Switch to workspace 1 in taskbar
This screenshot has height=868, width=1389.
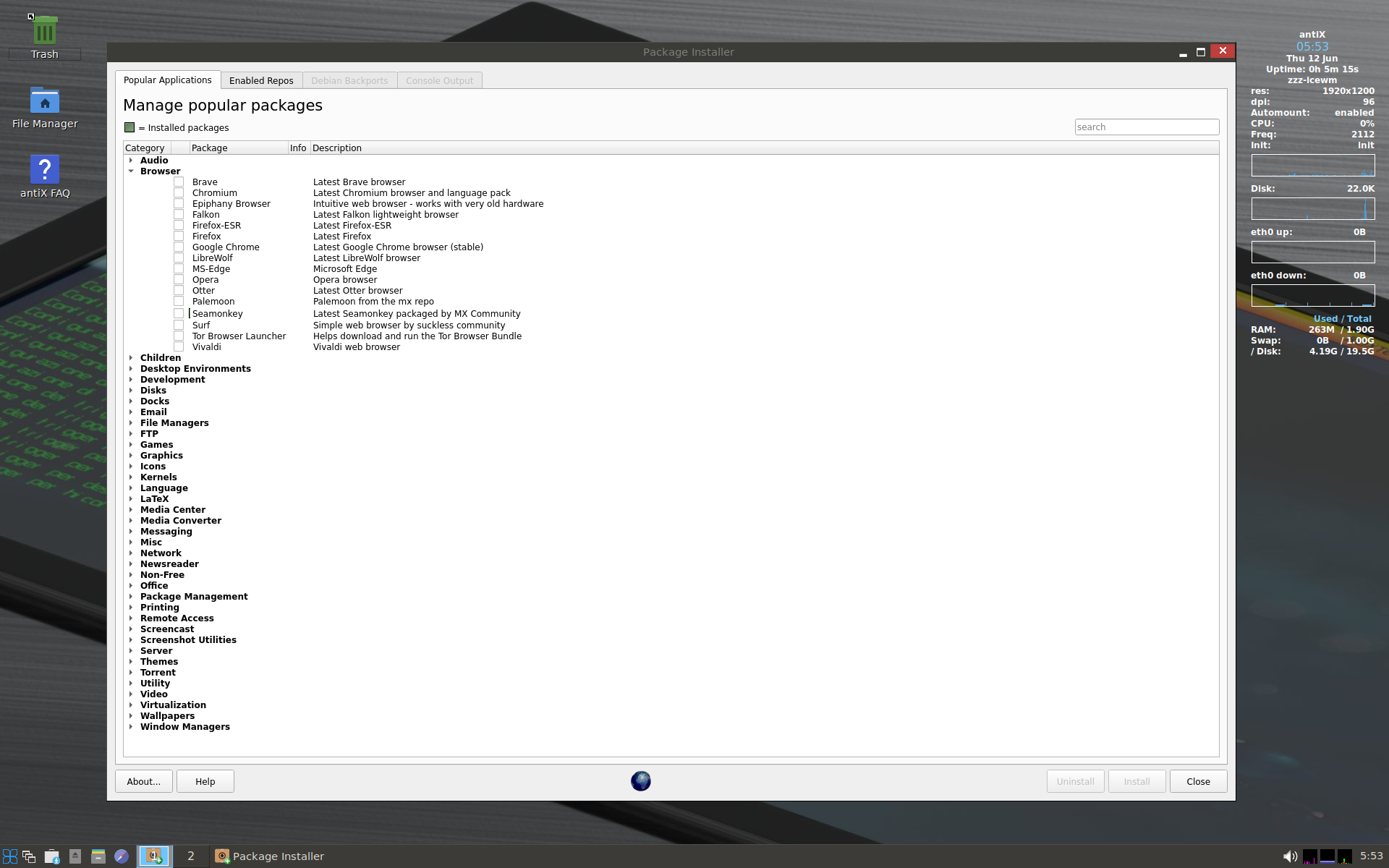pos(154,856)
